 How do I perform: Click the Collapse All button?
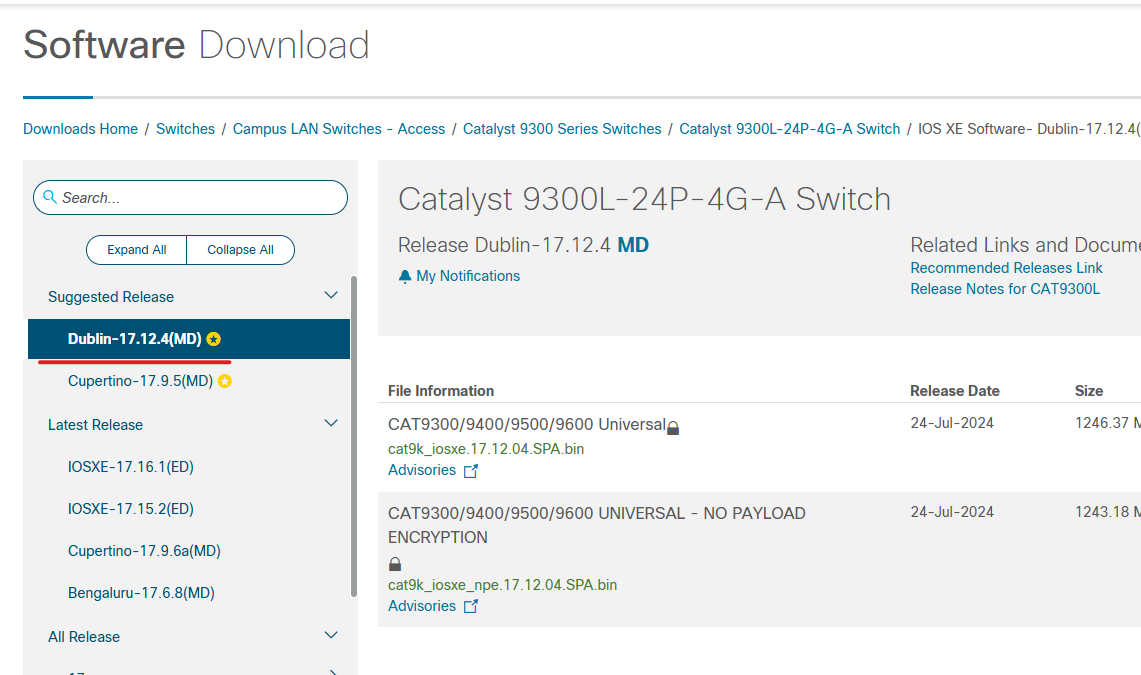click(241, 249)
